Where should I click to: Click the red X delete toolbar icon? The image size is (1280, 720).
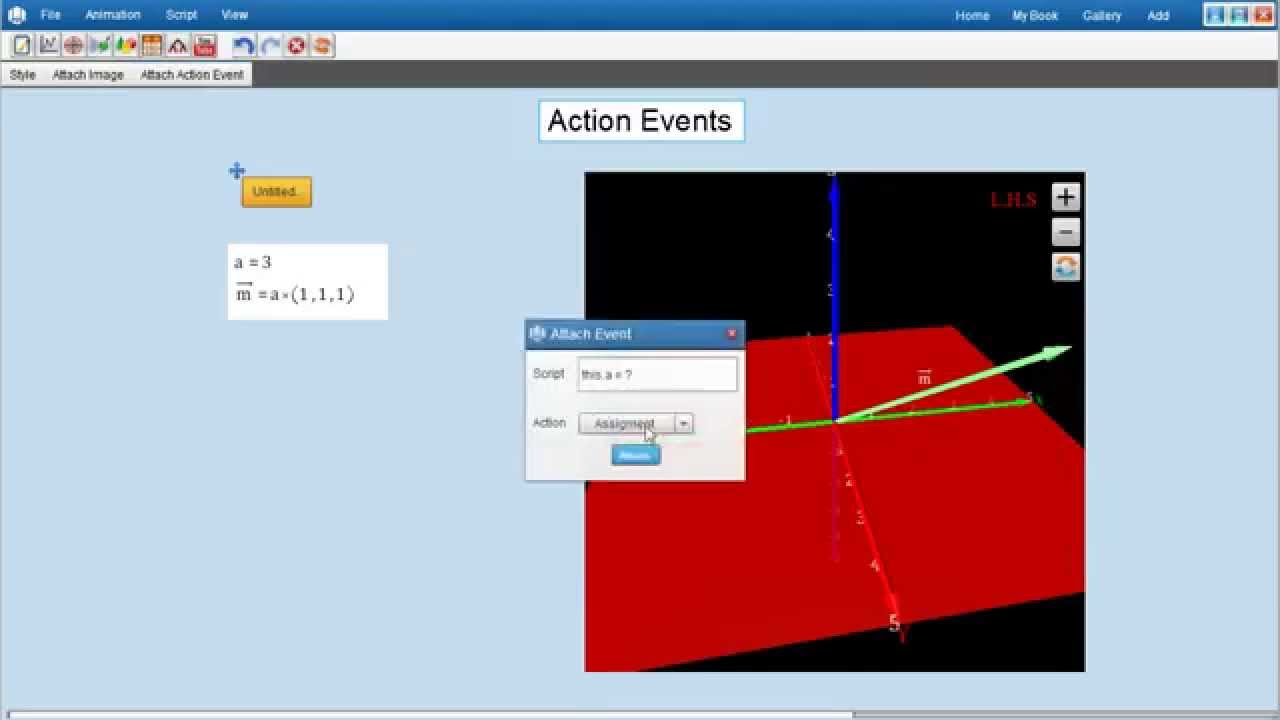pyautogui.click(x=296, y=45)
